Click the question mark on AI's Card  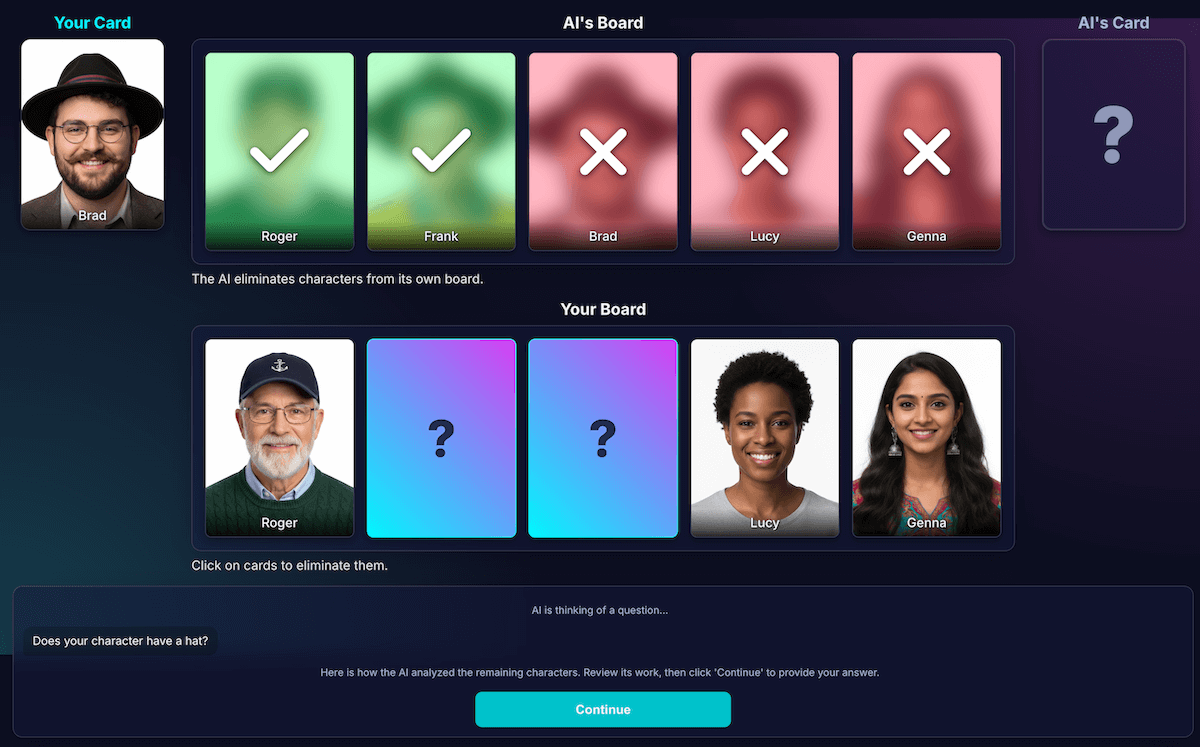tap(1113, 135)
